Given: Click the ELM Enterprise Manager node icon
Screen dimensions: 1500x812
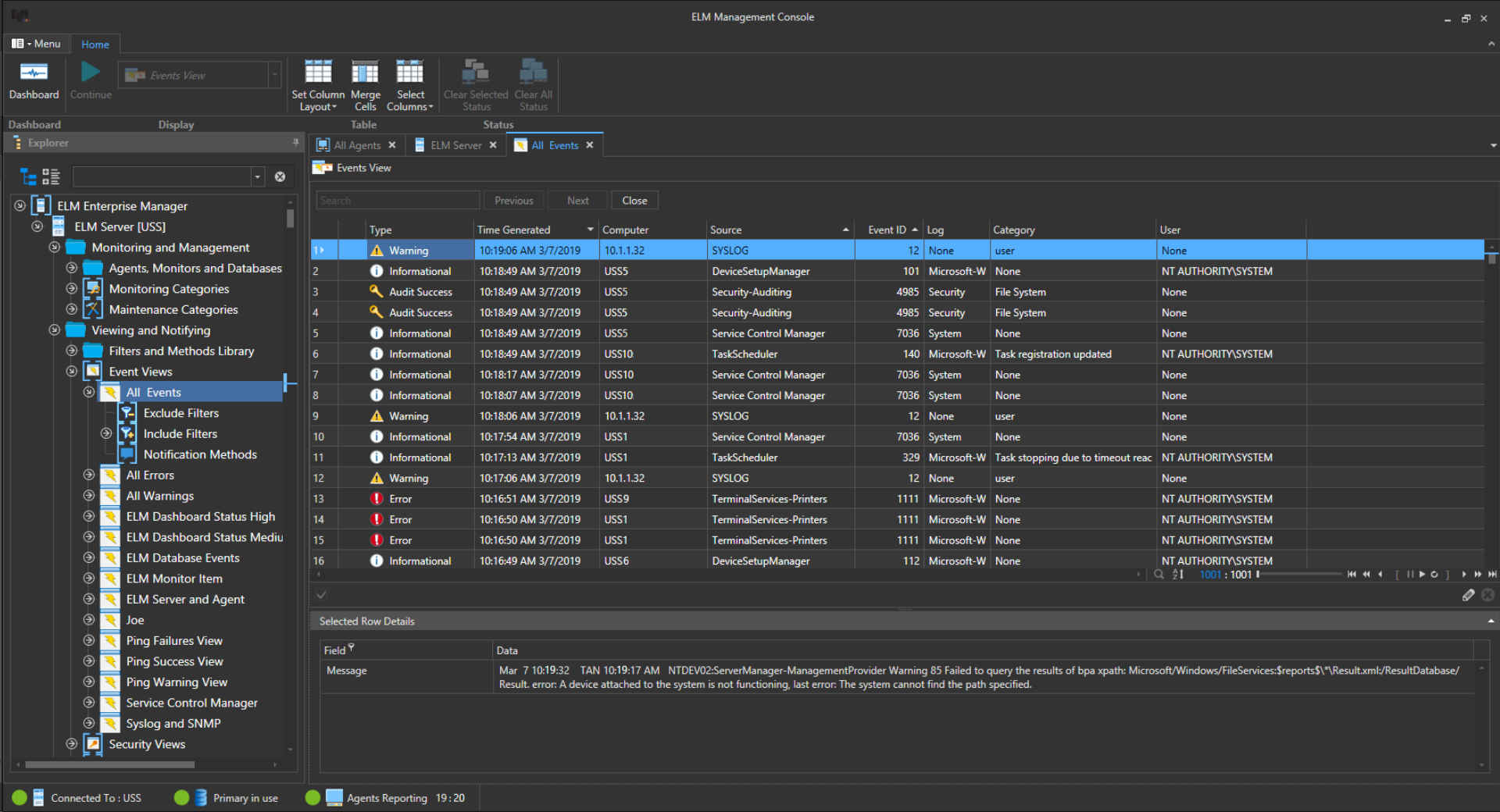Looking at the screenshot, I should coord(41,205).
